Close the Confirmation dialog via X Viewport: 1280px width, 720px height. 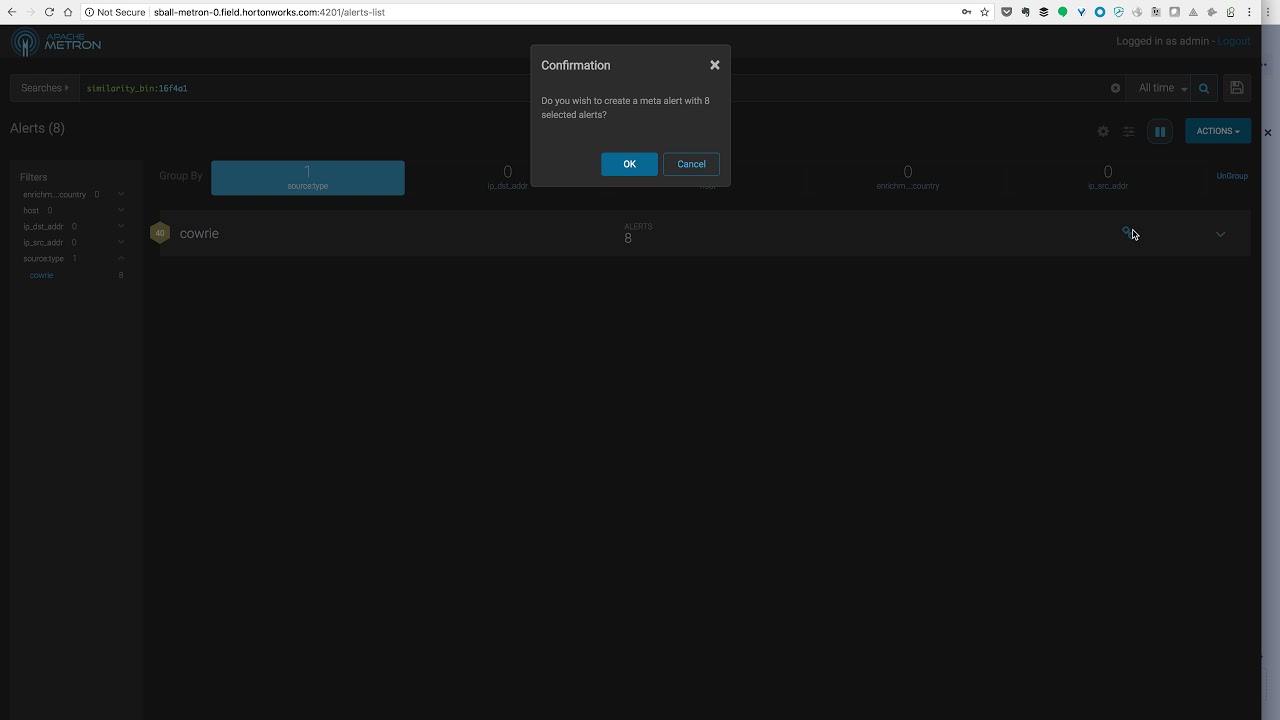(x=715, y=65)
